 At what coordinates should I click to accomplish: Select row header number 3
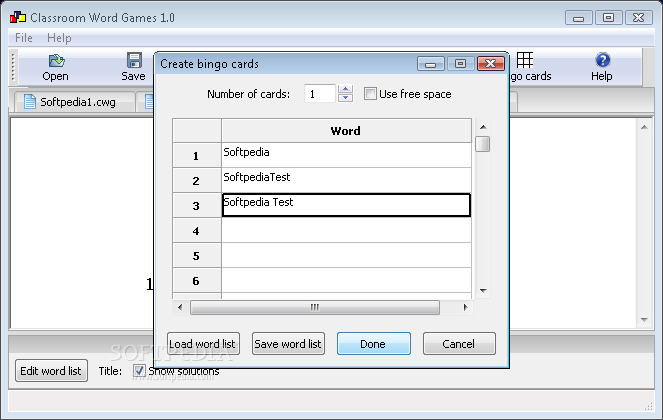[x=197, y=205]
